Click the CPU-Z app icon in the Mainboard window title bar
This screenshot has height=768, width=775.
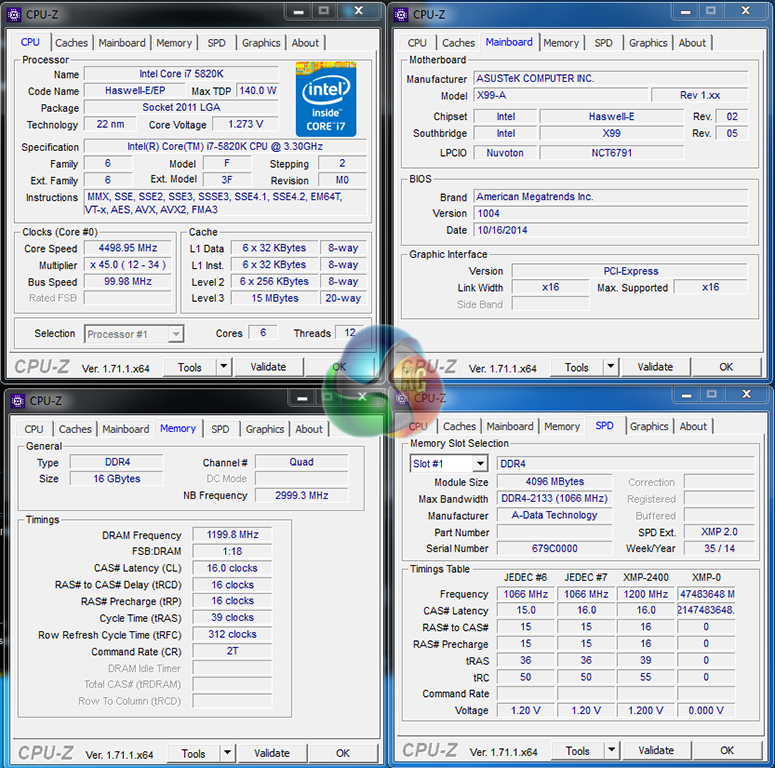pyautogui.click(x=401, y=15)
